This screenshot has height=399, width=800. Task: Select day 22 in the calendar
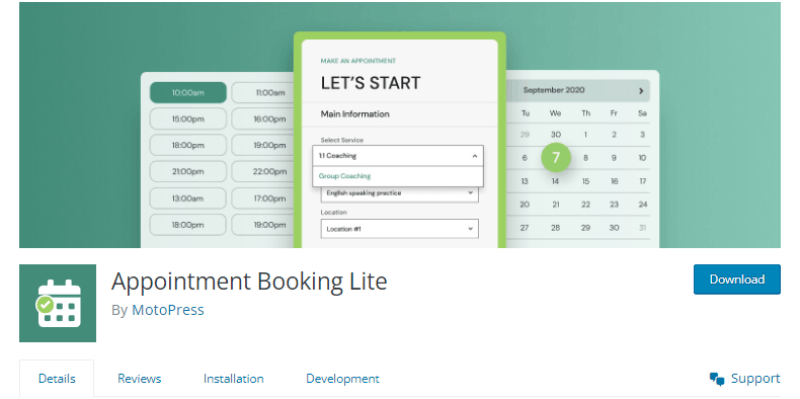coord(585,205)
